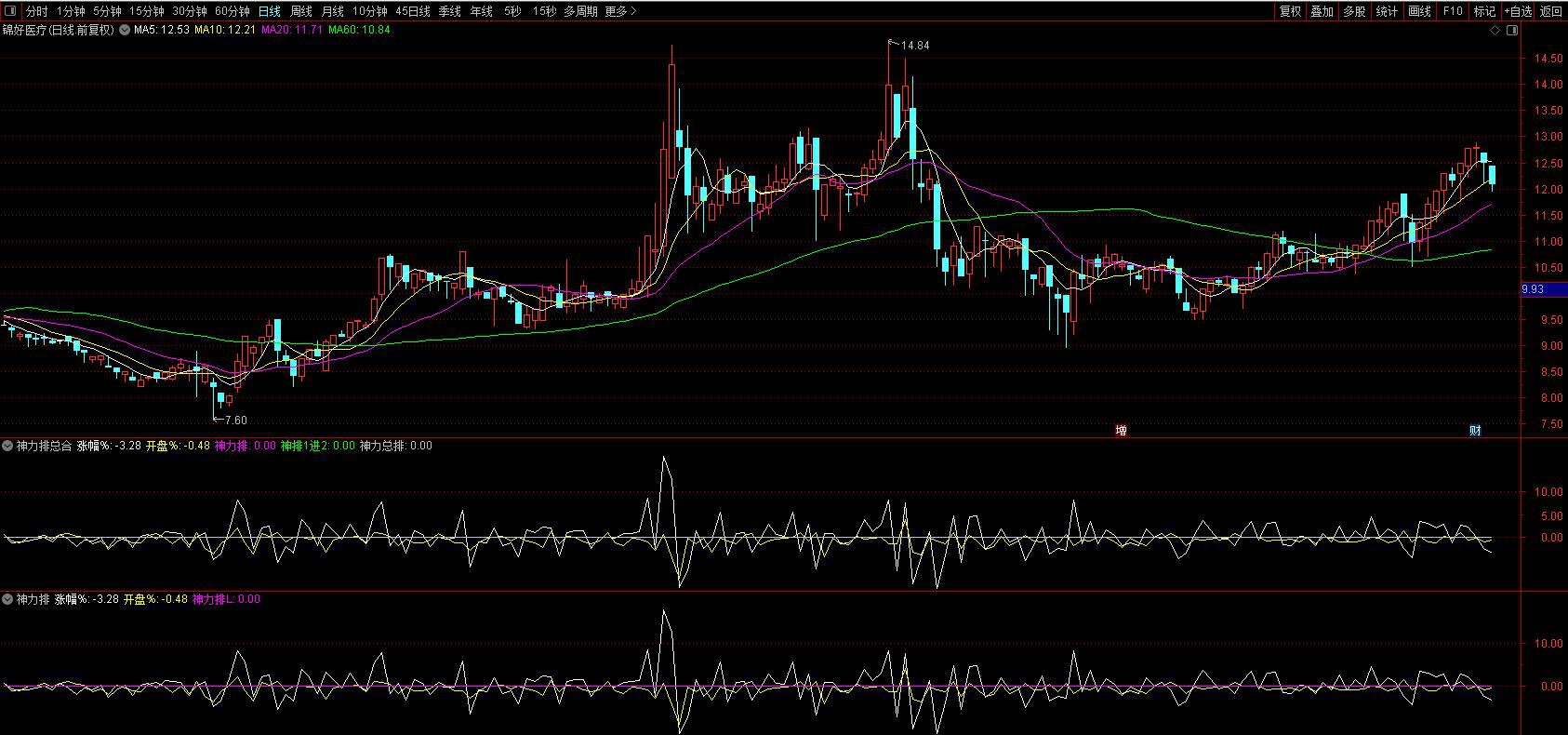The image size is (1568, 735).
Task: Open the 画线 drawing tools
Action: 1419,11
